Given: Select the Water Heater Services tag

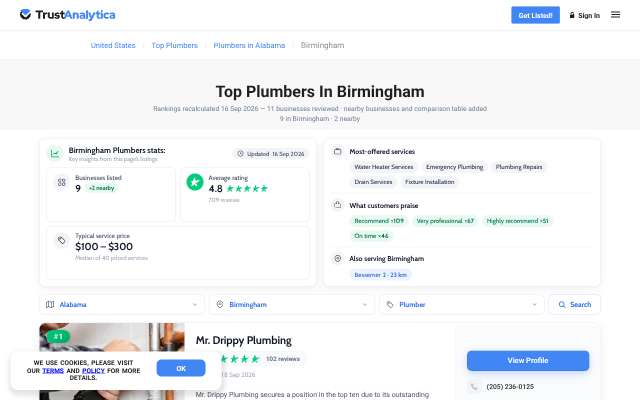Looking at the screenshot, I should click(384, 167).
